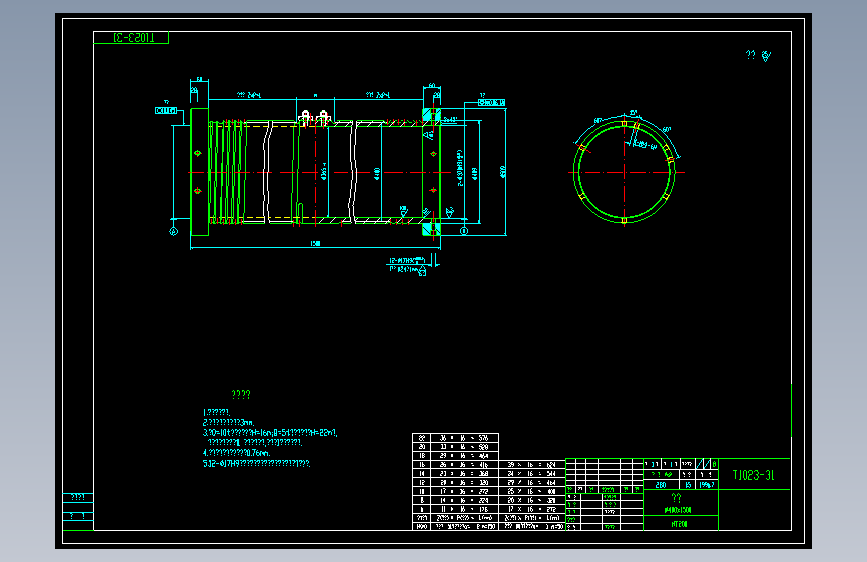Click the HT200 material label

tap(680, 524)
